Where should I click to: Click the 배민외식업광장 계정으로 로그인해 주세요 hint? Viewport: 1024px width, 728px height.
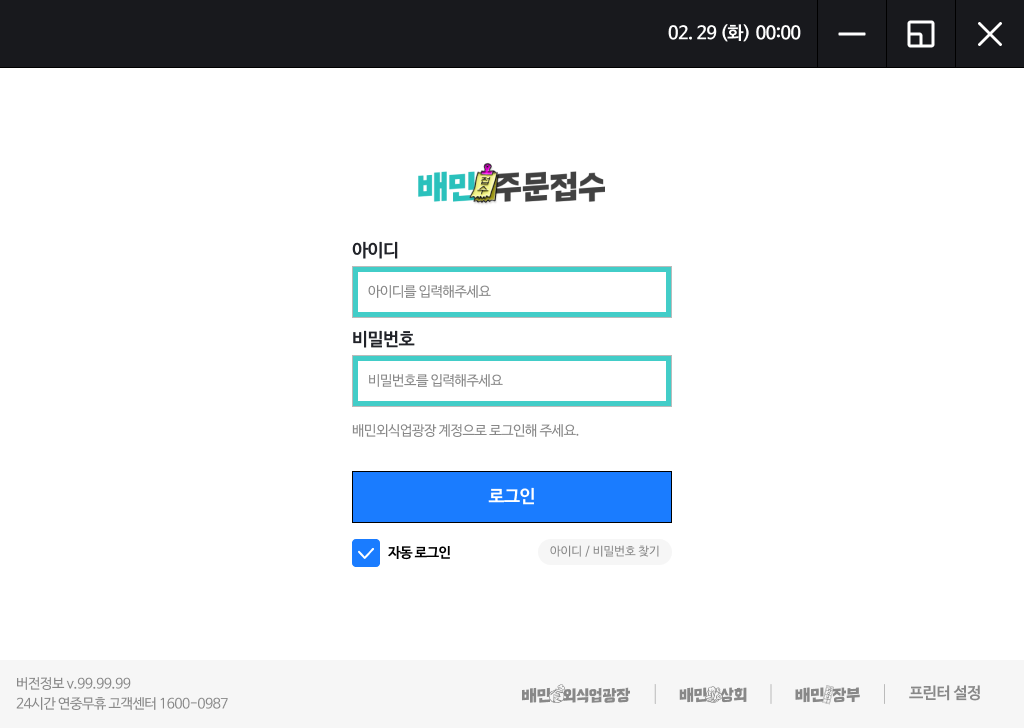coord(465,430)
